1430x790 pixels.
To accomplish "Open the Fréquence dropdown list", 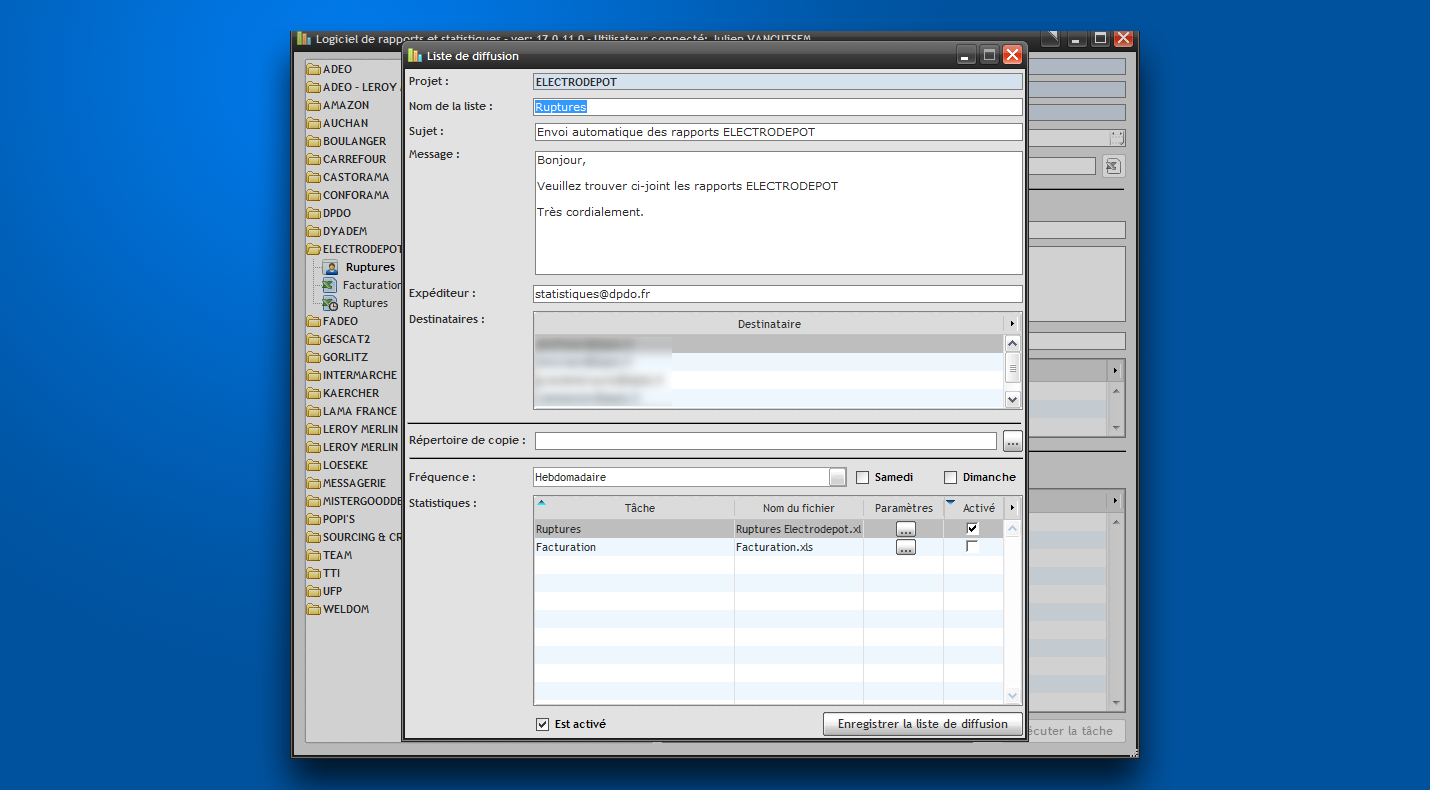I will 838,477.
